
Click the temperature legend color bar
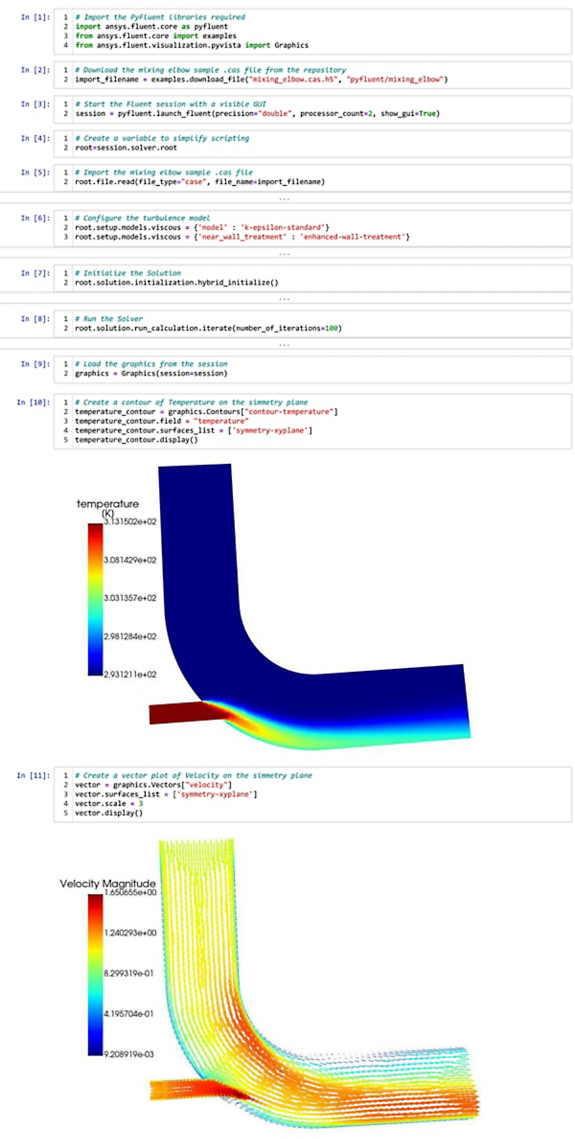tap(95, 600)
